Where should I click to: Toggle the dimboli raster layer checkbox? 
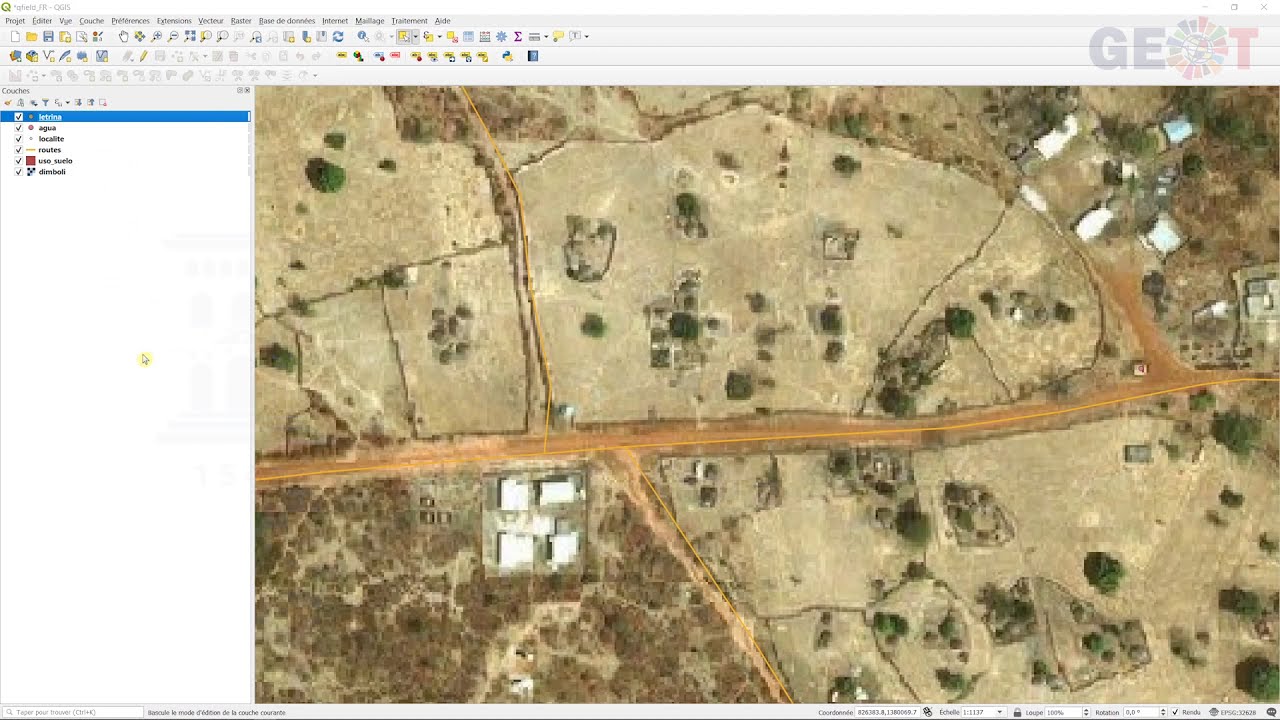point(19,172)
